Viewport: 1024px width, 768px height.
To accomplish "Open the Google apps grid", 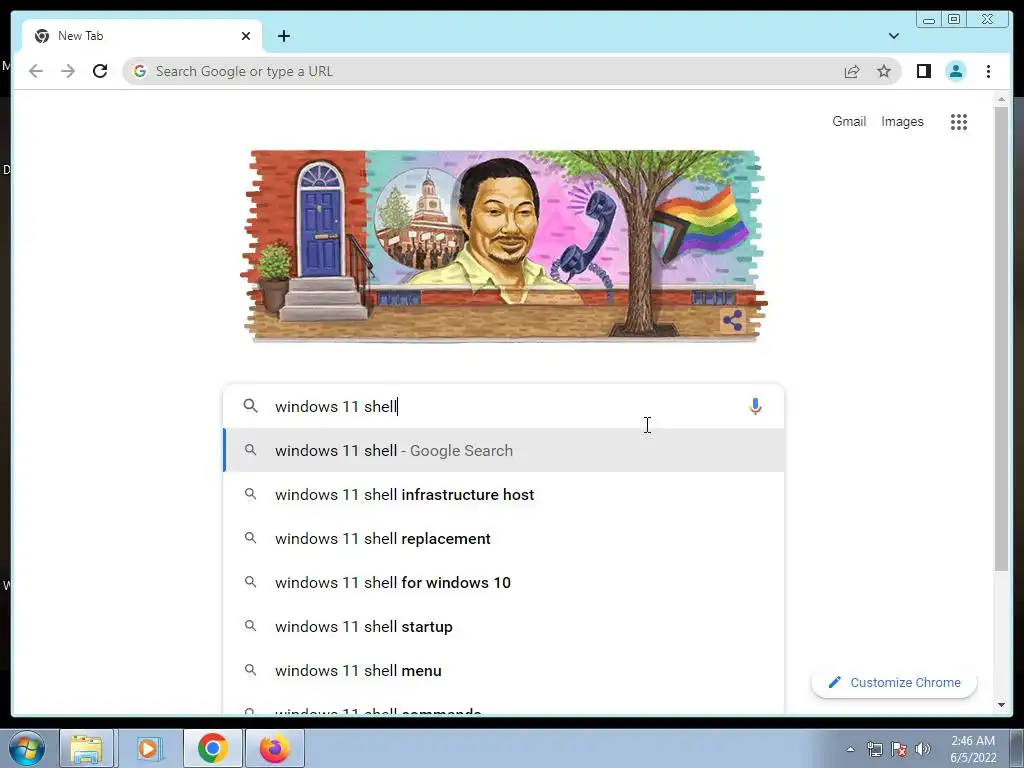I will click(959, 121).
